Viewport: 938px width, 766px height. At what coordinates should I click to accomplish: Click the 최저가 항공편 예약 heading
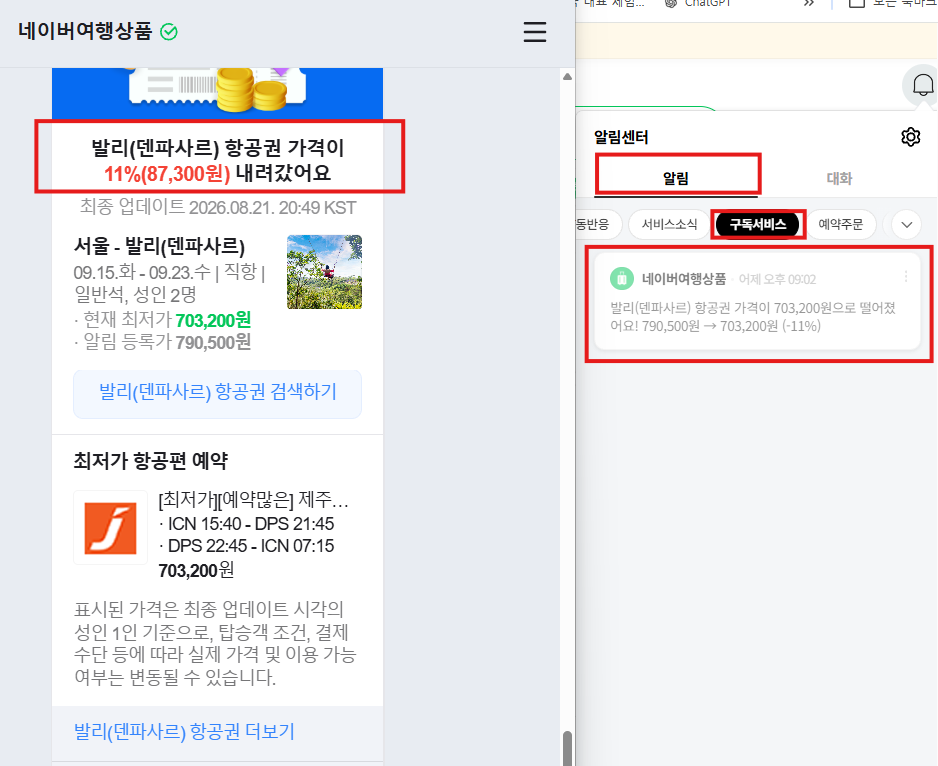tap(151, 461)
